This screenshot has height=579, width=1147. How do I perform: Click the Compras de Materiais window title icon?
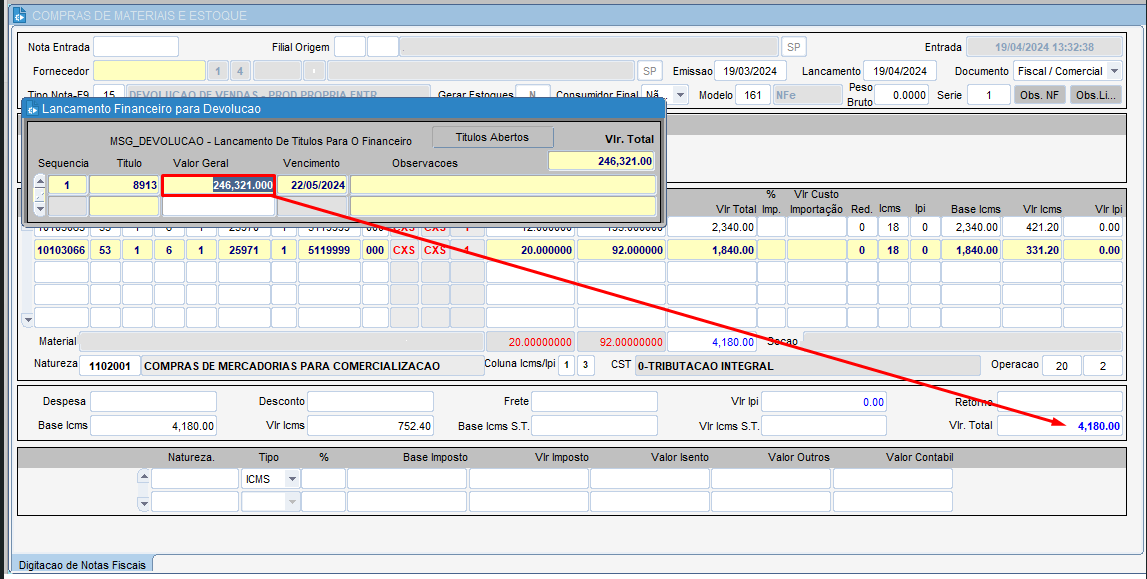click(20, 15)
